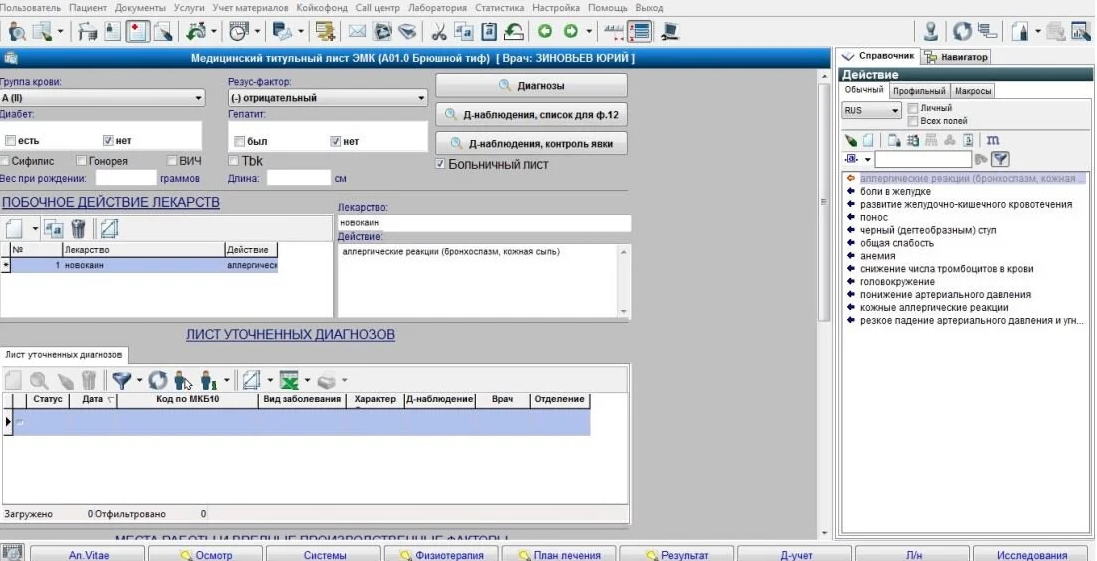Click the form's vertical scrollbar

[824, 301]
